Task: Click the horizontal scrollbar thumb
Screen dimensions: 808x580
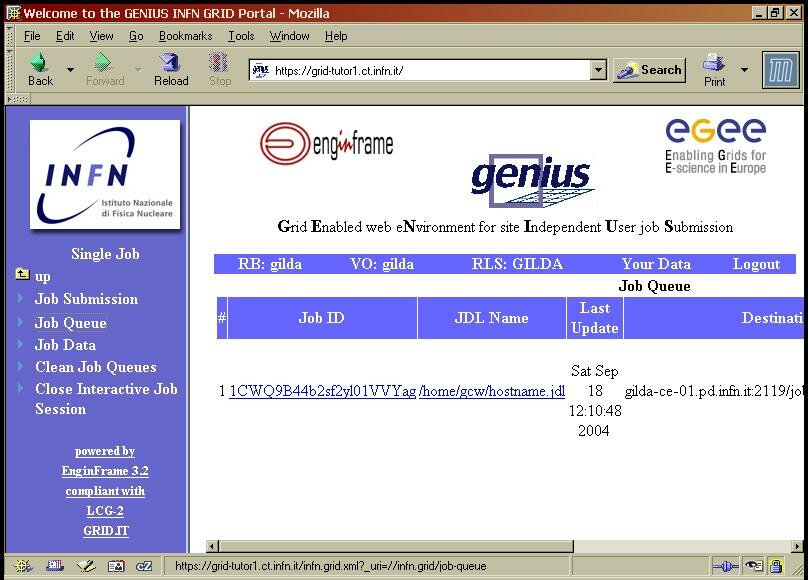Action: coord(396,545)
